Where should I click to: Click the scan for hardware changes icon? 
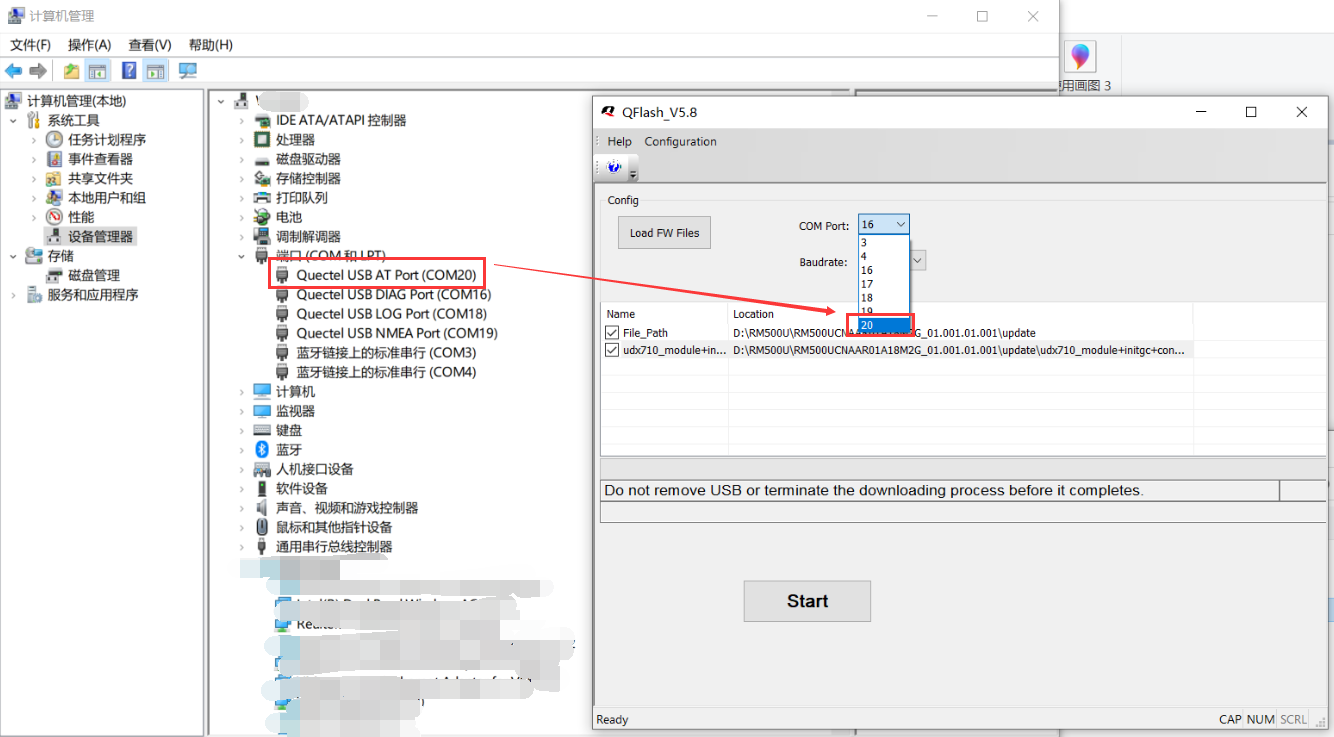187,71
